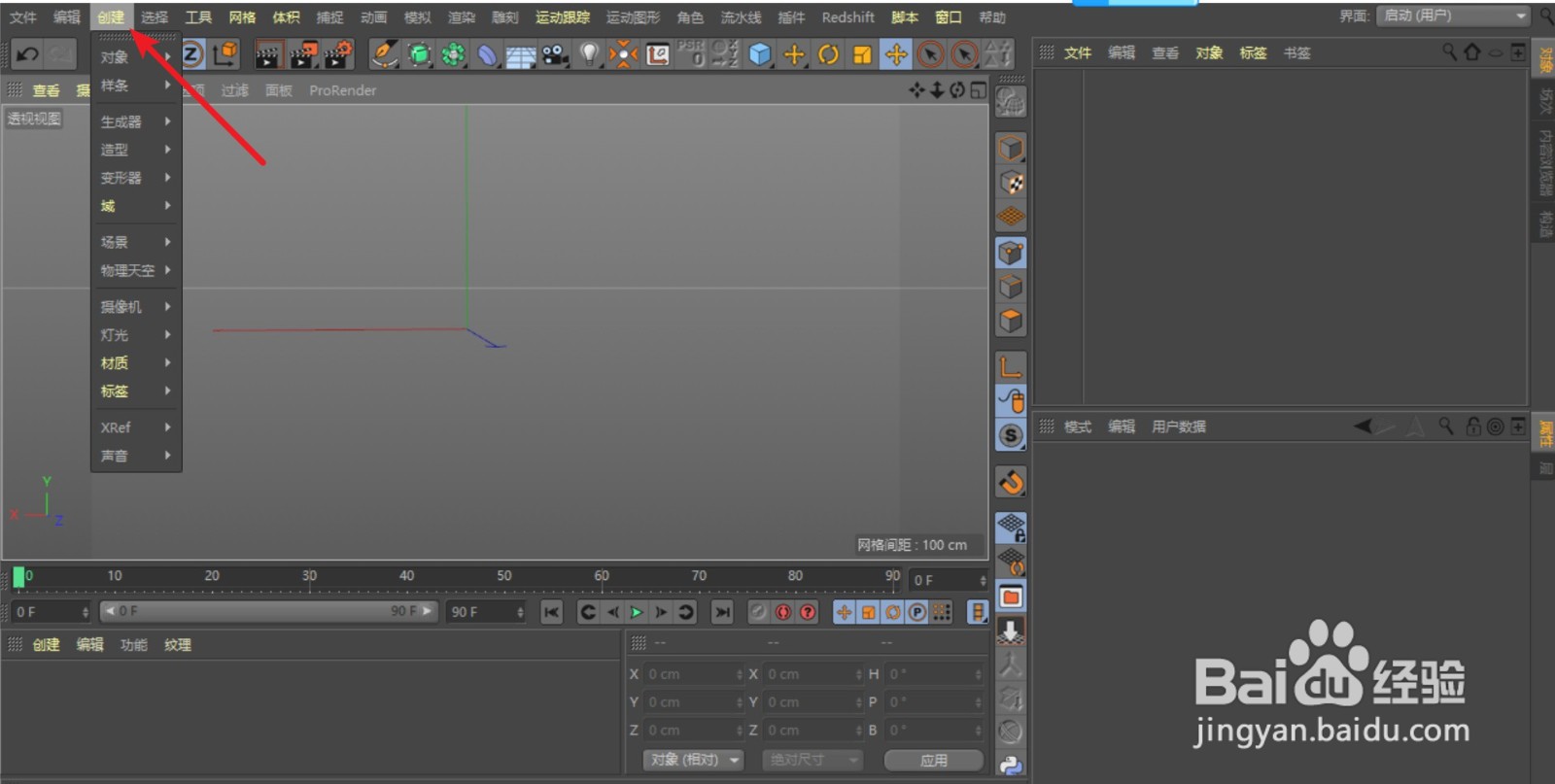This screenshot has width=1555, height=784.
Task: Open the 用户数据 menu in attributes panel
Action: tap(1179, 426)
